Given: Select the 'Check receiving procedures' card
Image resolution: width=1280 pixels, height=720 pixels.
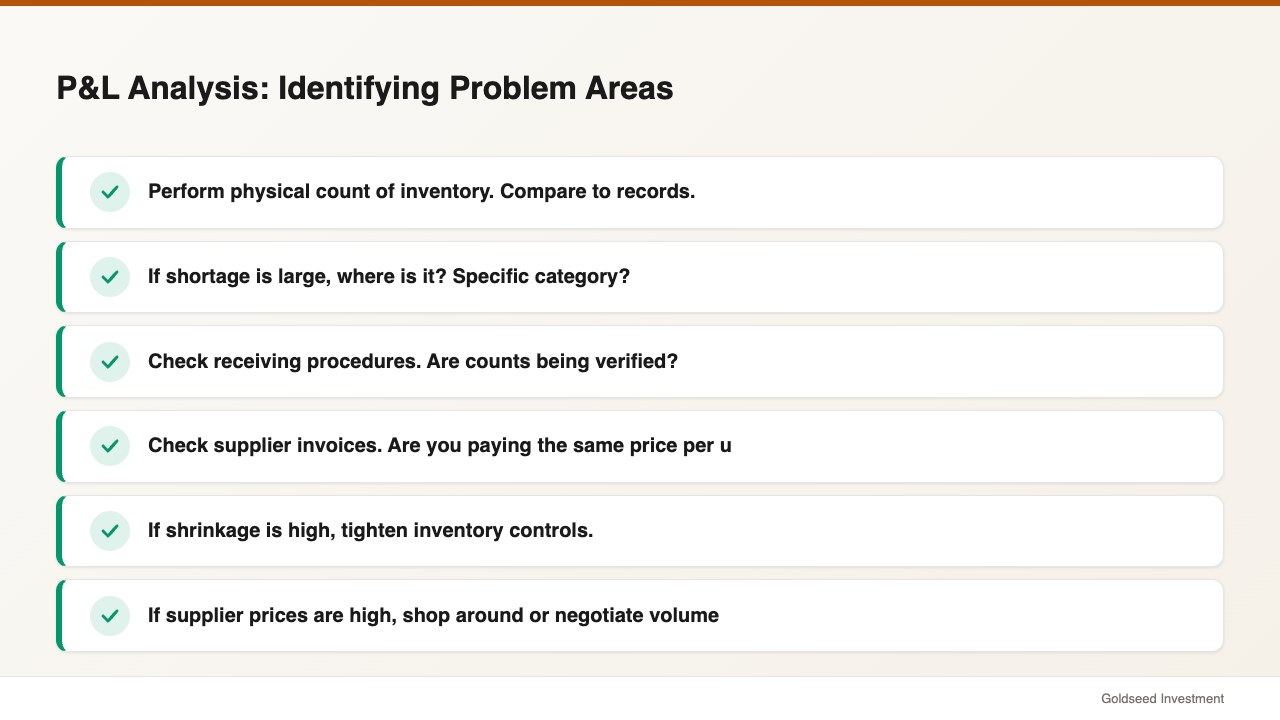Looking at the screenshot, I should coord(640,362).
